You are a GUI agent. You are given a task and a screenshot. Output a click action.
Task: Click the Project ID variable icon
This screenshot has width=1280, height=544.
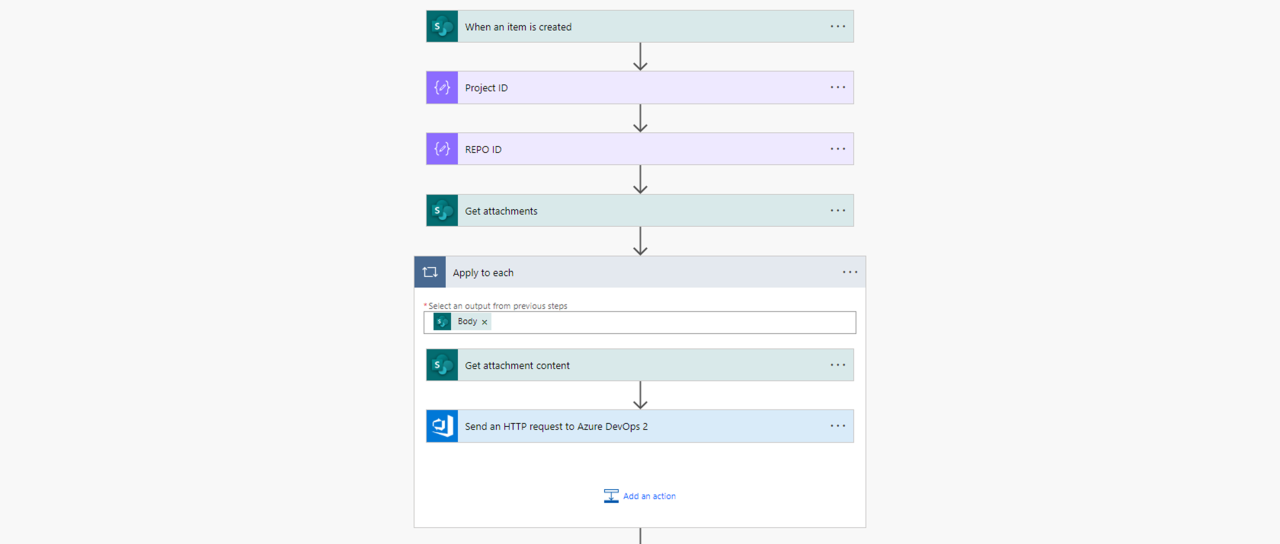[x=442, y=88]
